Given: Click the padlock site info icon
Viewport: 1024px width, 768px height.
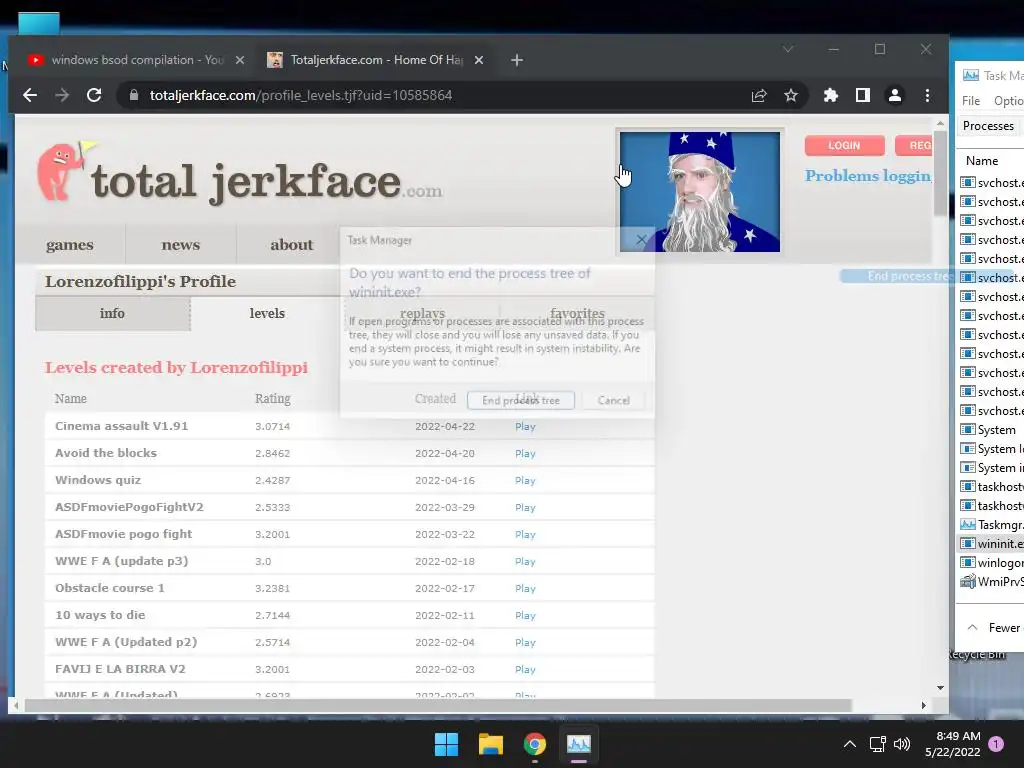Looking at the screenshot, I should point(134,95).
